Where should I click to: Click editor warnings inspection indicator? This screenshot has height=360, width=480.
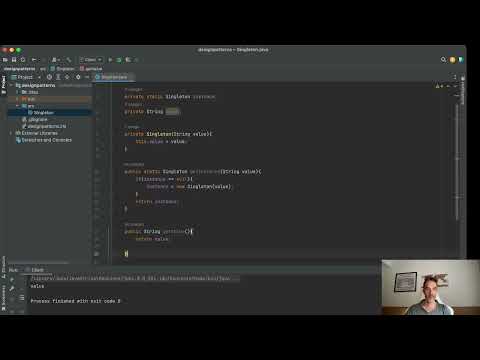[x=439, y=86]
